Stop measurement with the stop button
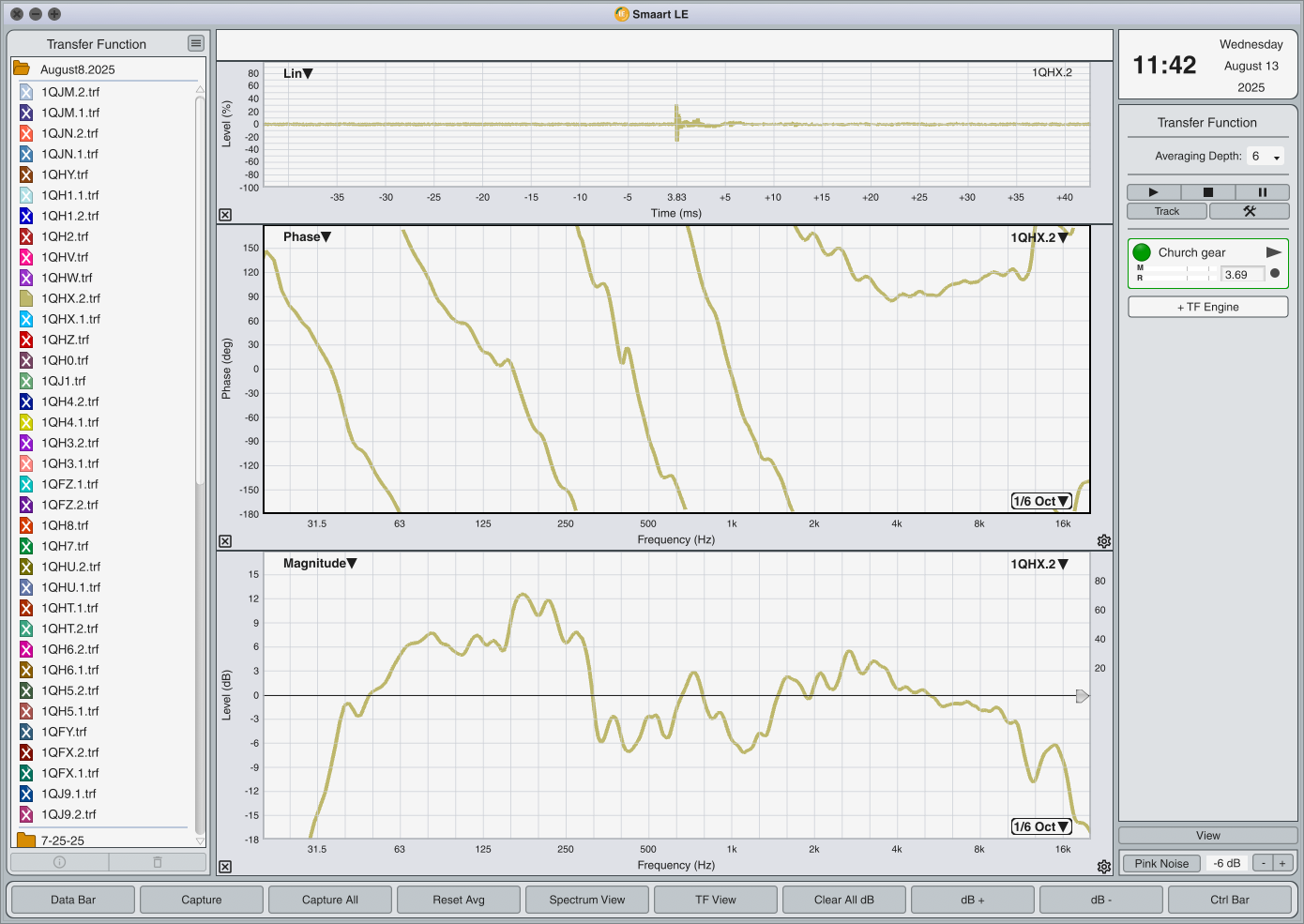The width and height of the screenshot is (1304, 924). click(x=1208, y=191)
